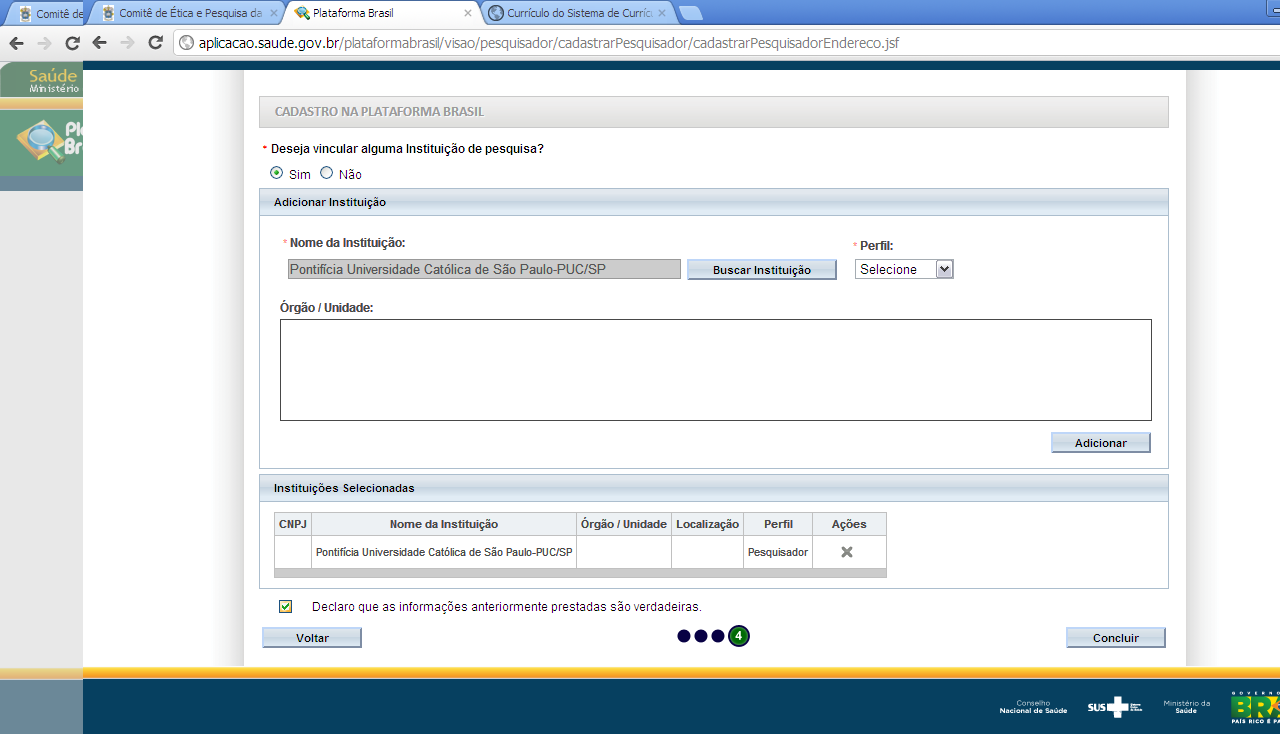Click the Governo Brasil footer logo
Viewport: 1280px width, 734px height.
coord(1255,707)
